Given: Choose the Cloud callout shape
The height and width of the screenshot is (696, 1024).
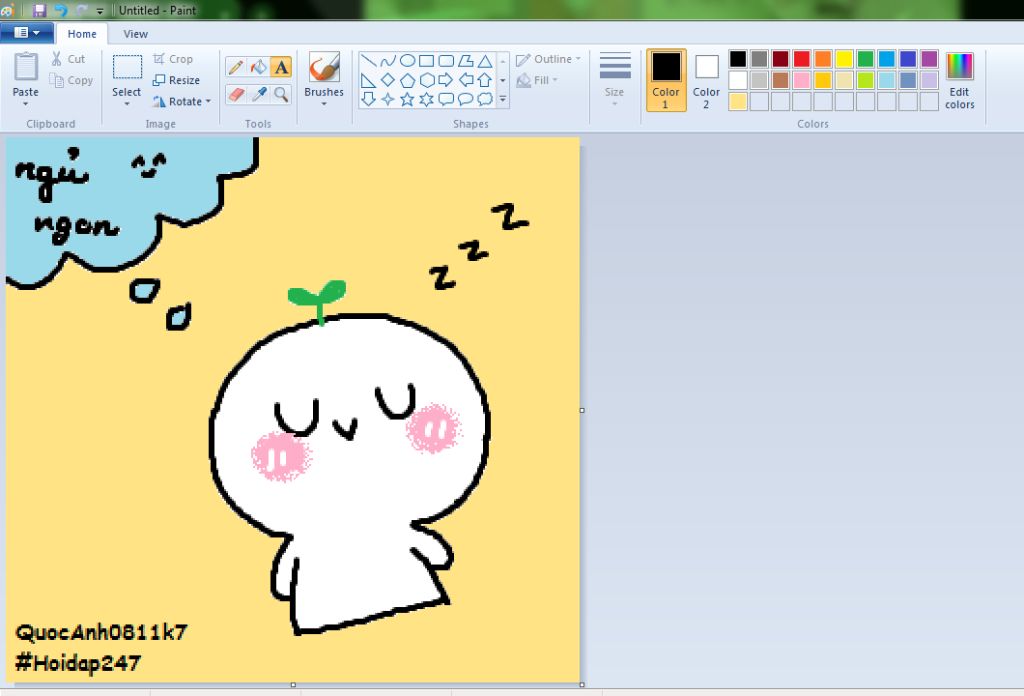Looking at the screenshot, I should [485, 99].
